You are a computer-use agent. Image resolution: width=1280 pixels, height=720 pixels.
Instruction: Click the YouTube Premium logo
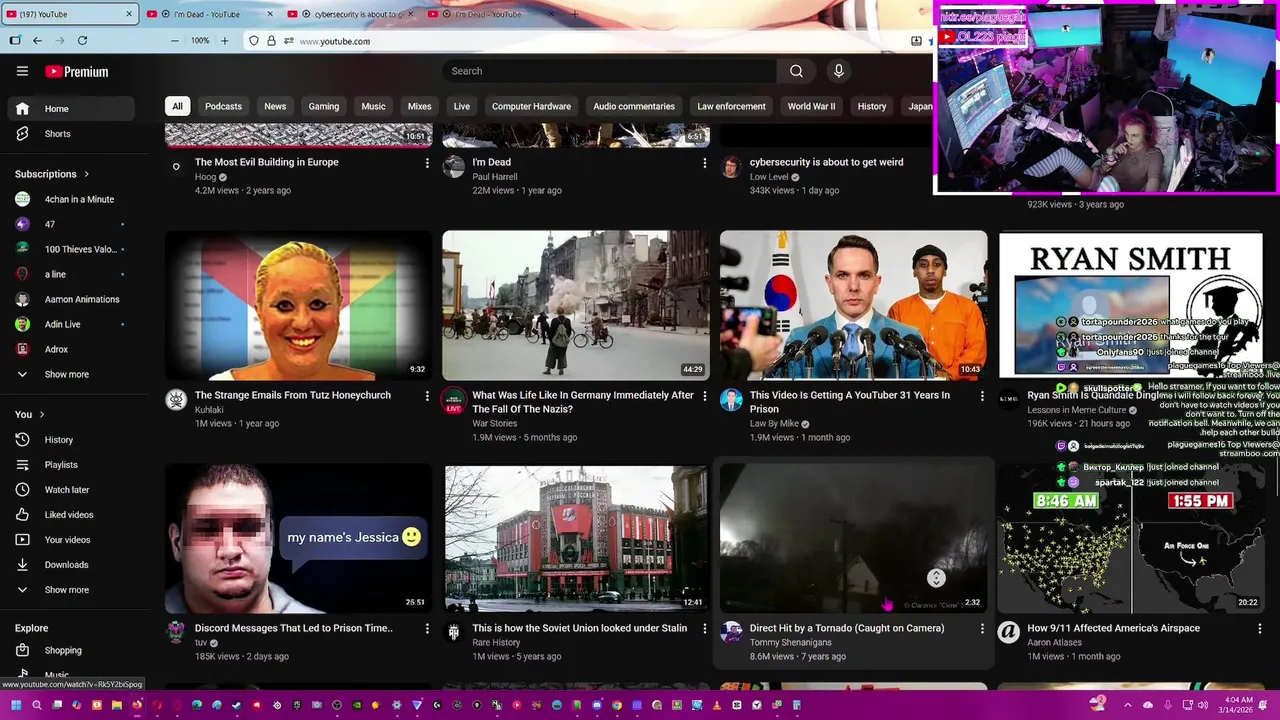pyautogui.click(x=77, y=71)
